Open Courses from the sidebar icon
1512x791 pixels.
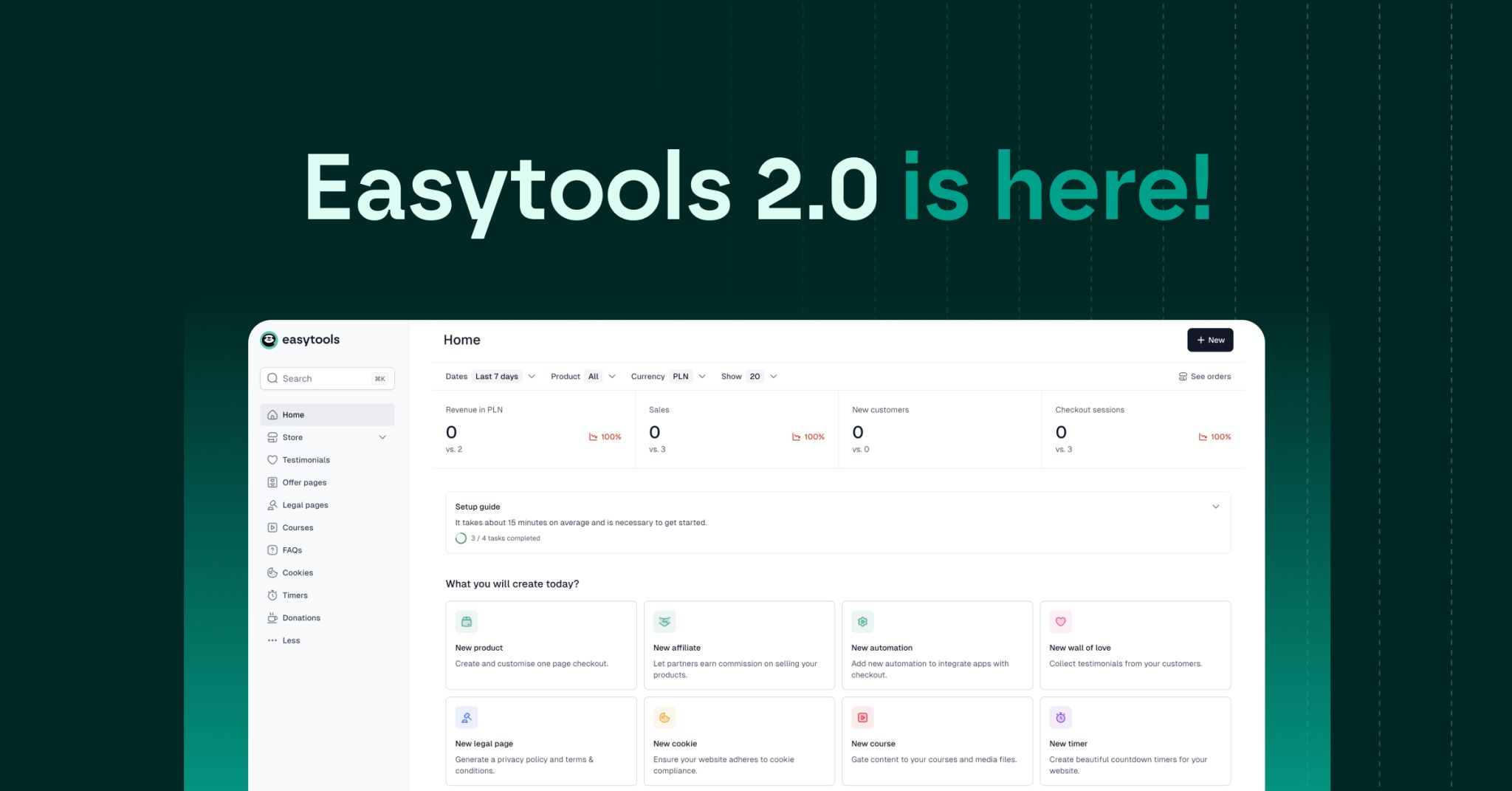point(272,527)
